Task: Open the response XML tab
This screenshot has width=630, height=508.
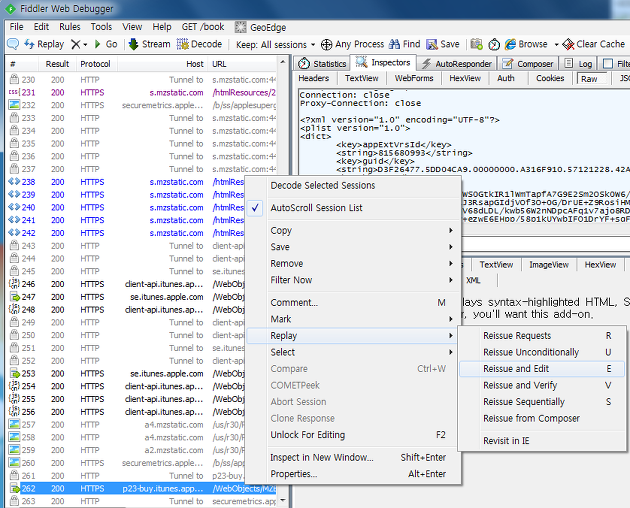Action: [x=473, y=281]
